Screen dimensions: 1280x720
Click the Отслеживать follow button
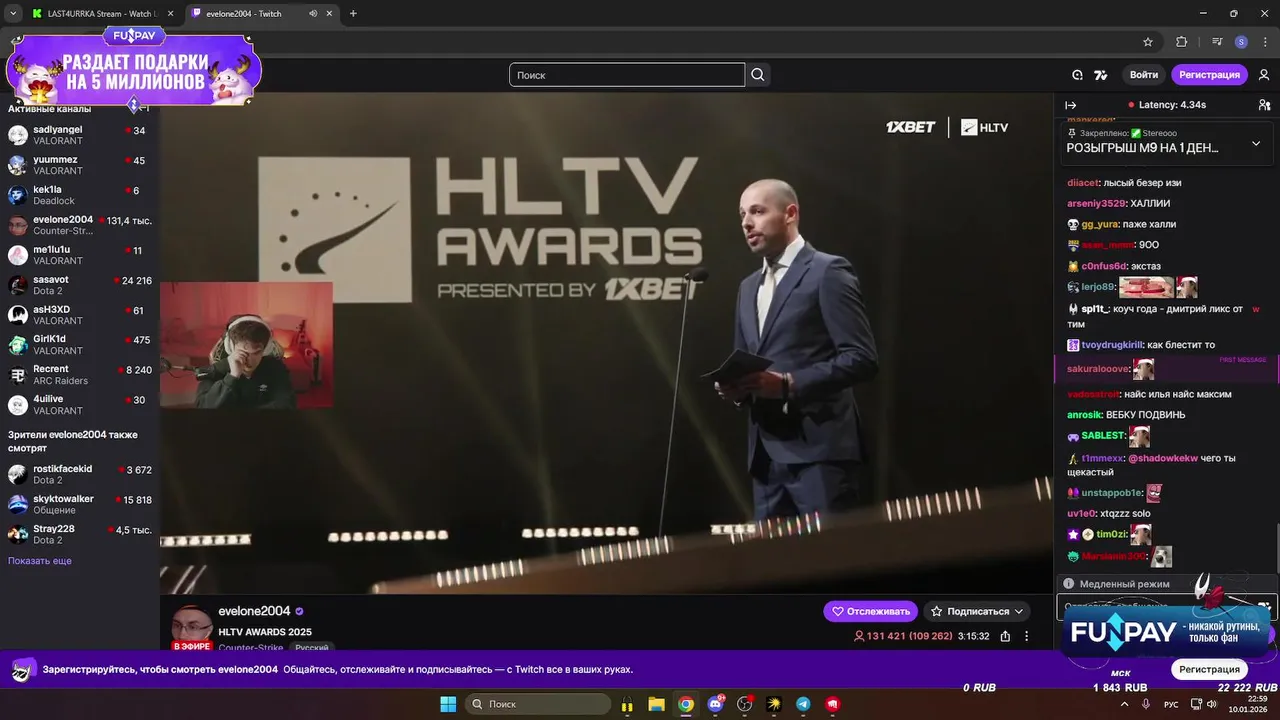869,611
